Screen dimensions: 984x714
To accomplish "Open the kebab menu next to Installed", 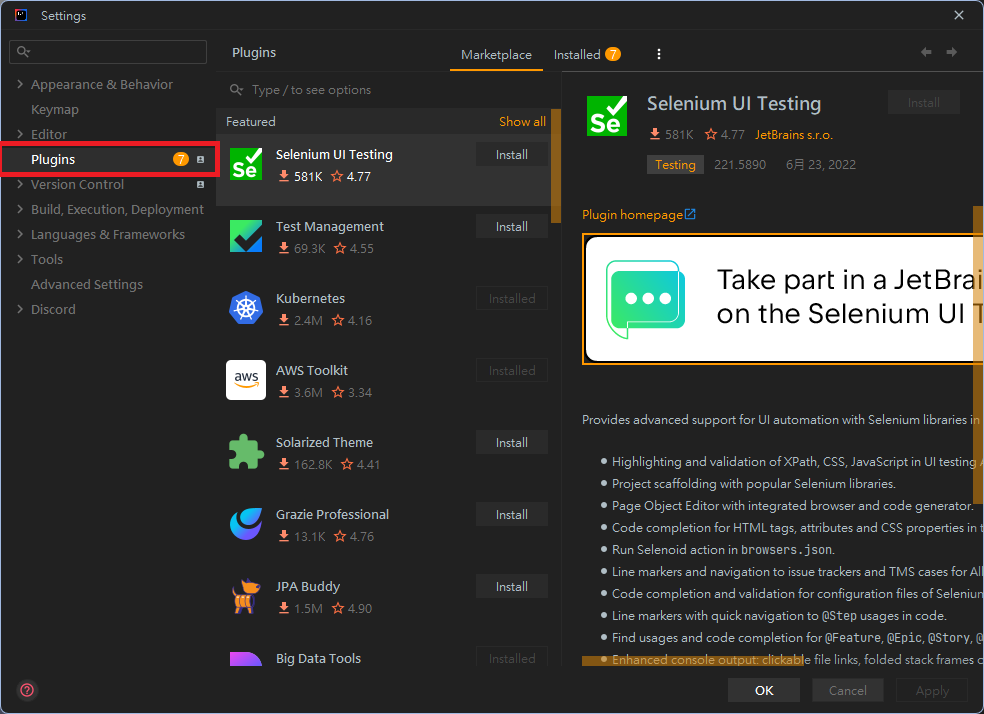I will [658, 54].
